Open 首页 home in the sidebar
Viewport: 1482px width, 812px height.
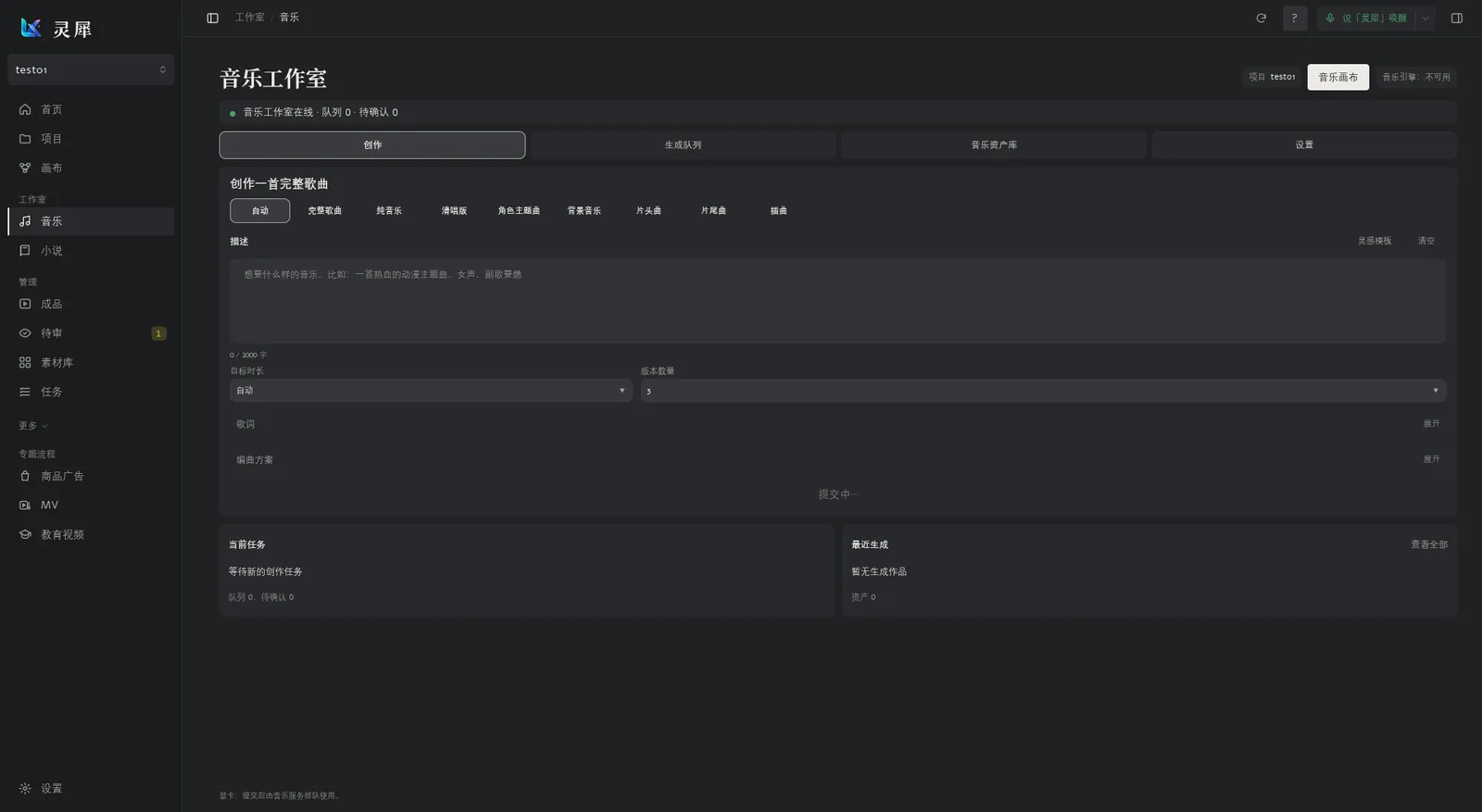pyautogui.click(x=91, y=109)
